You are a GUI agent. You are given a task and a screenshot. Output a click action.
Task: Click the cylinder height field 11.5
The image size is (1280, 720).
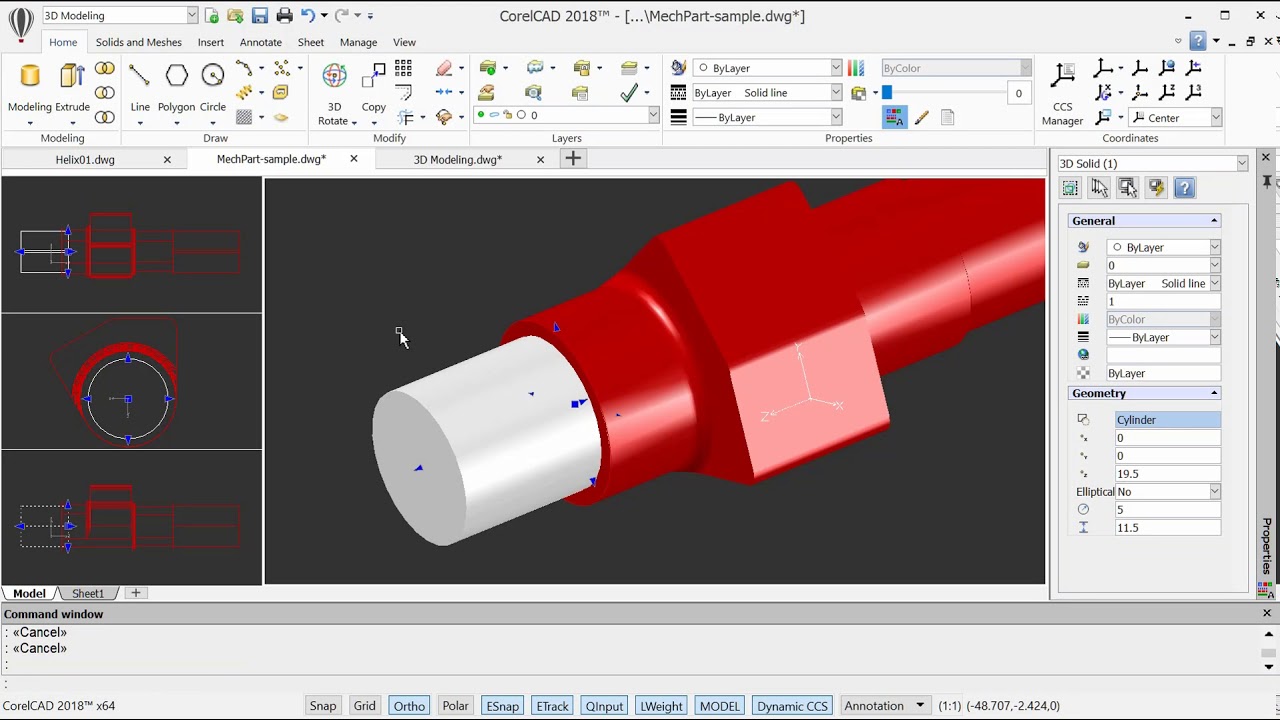point(1168,528)
